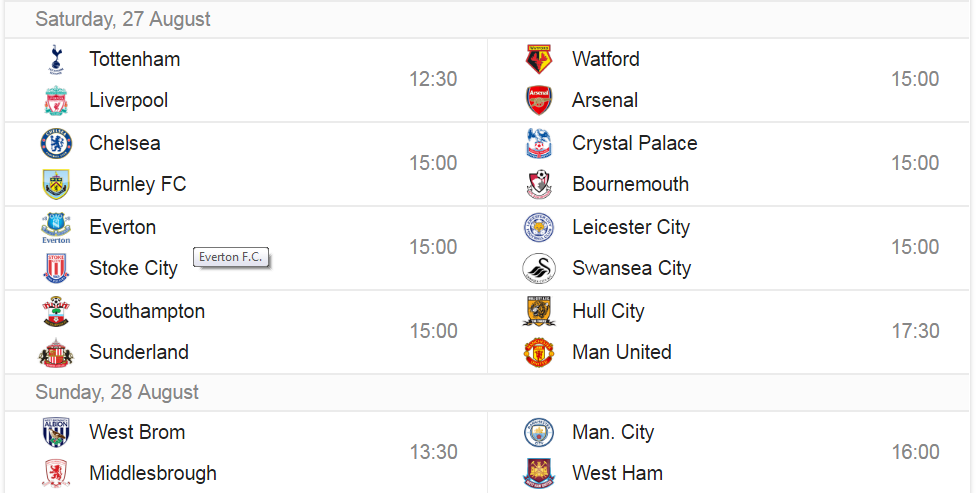Click the Tottenham club crest icon

(x=56, y=59)
